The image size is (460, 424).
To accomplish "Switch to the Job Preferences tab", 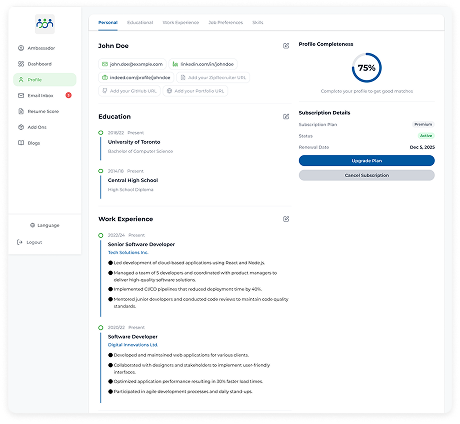I will 226,23.
